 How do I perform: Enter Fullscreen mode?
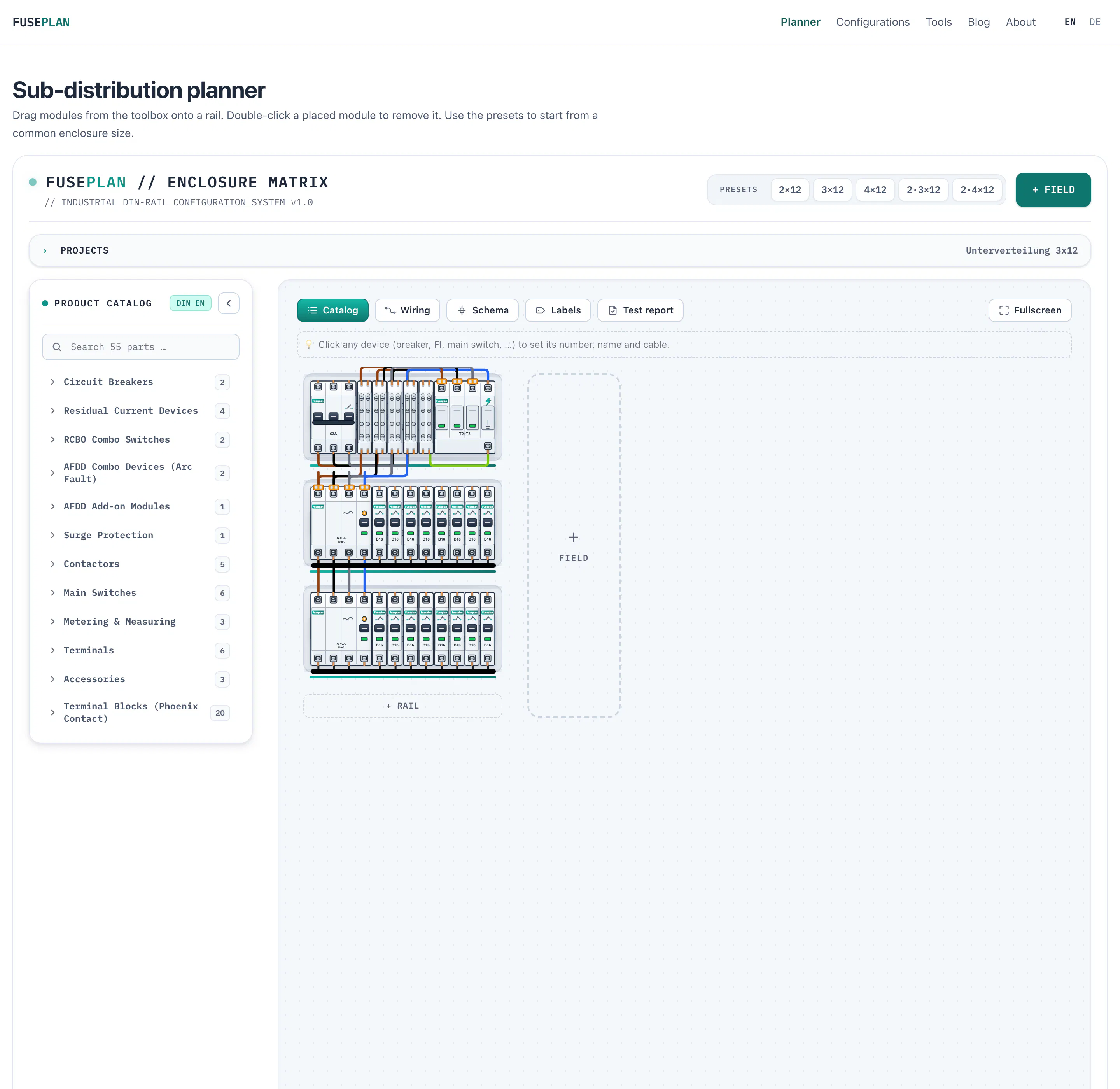coord(1030,310)
